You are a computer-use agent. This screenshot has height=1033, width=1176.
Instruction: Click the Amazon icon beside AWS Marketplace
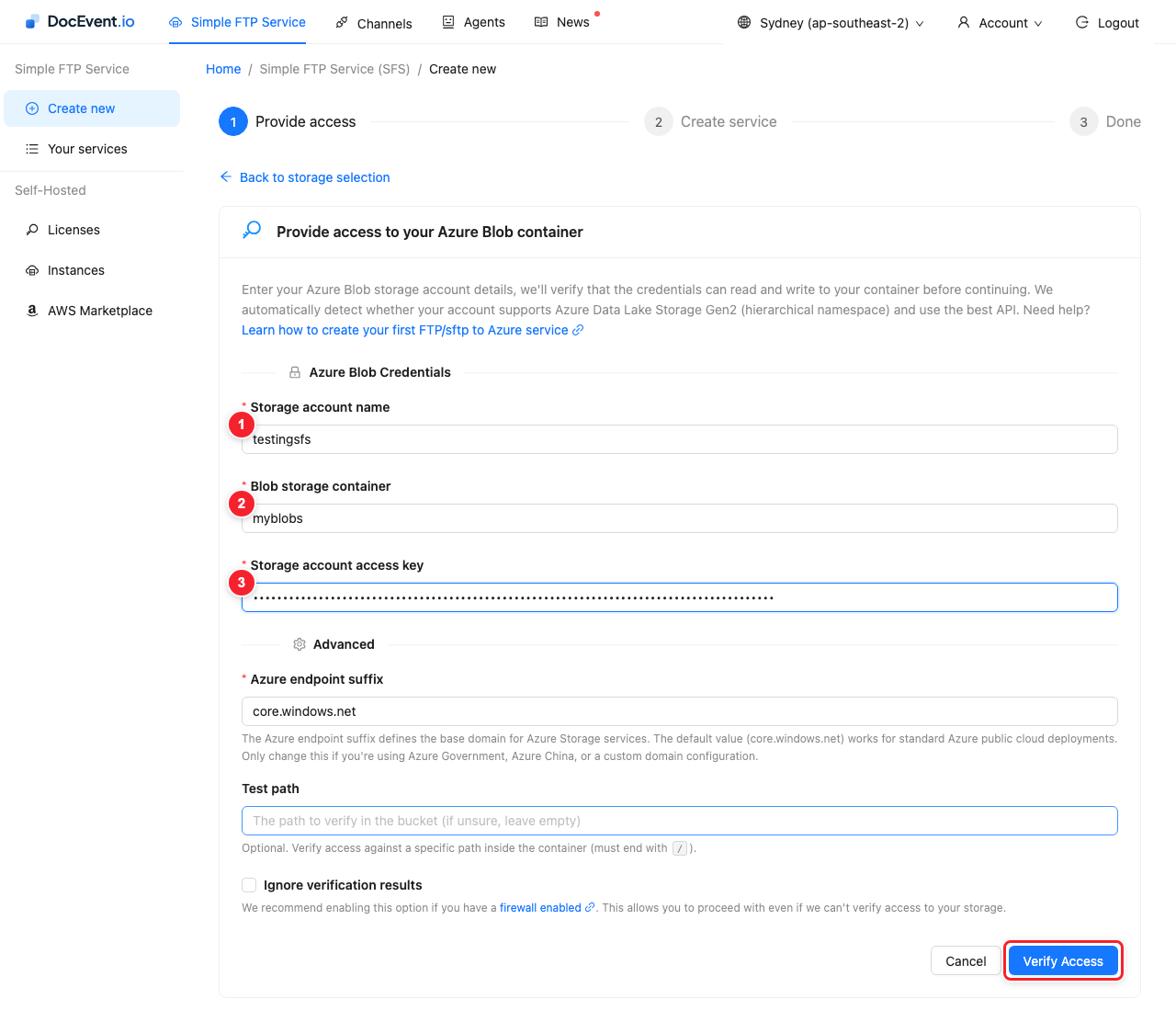[x=32, y=311]
